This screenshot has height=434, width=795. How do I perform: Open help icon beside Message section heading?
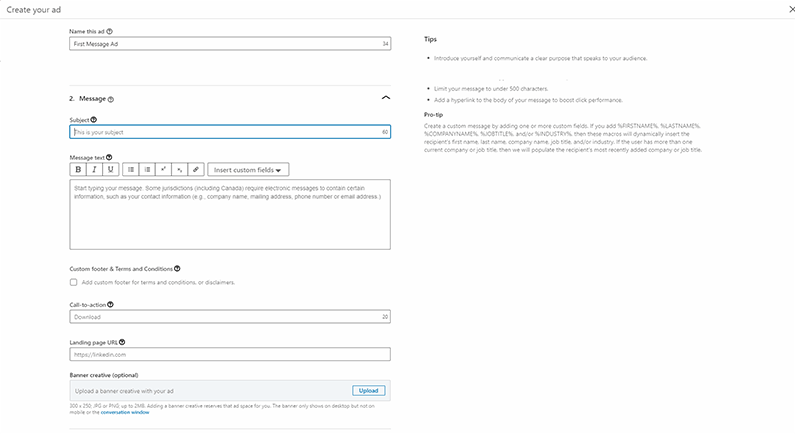coord(111,99)
